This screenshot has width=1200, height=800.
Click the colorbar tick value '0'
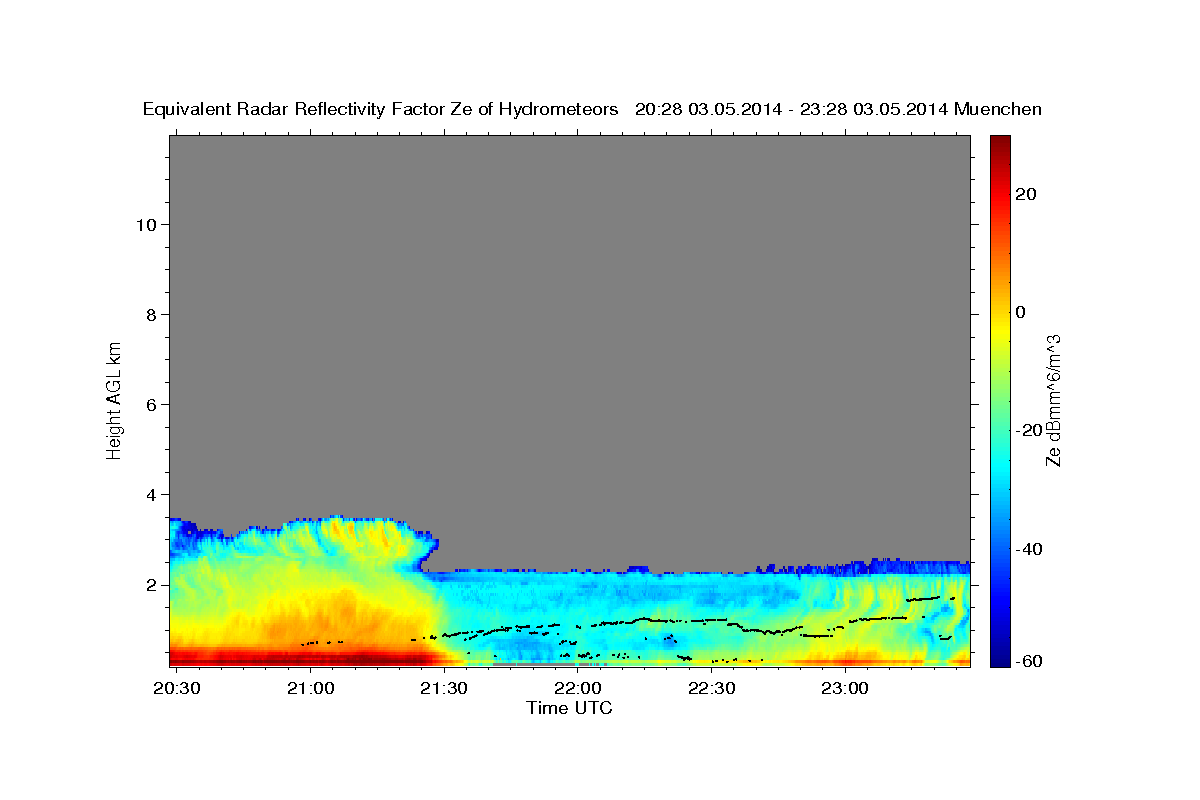coord(1020,312)
